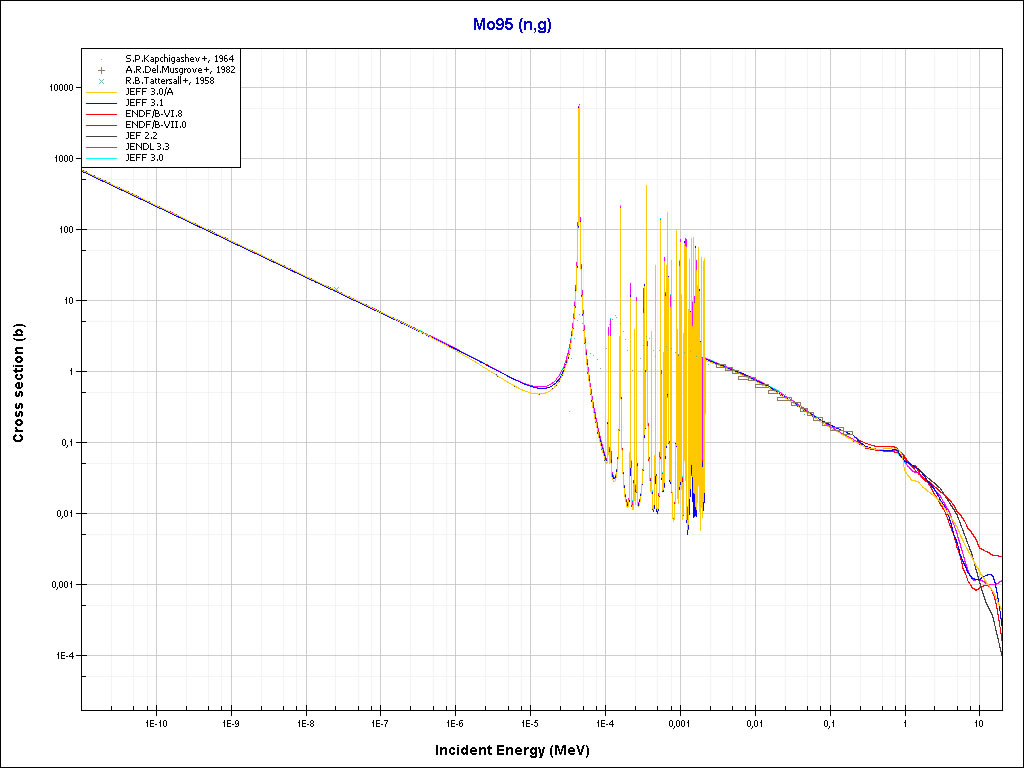Click the 1E-5 tick label on x-axis
1024x768 pixels.
[x=530, y=722]
